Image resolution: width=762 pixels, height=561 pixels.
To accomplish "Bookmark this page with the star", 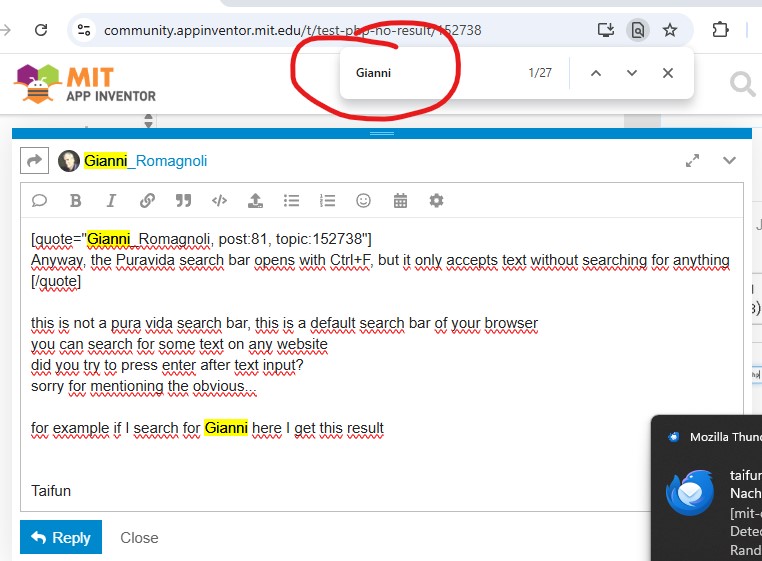I will 670,30.
